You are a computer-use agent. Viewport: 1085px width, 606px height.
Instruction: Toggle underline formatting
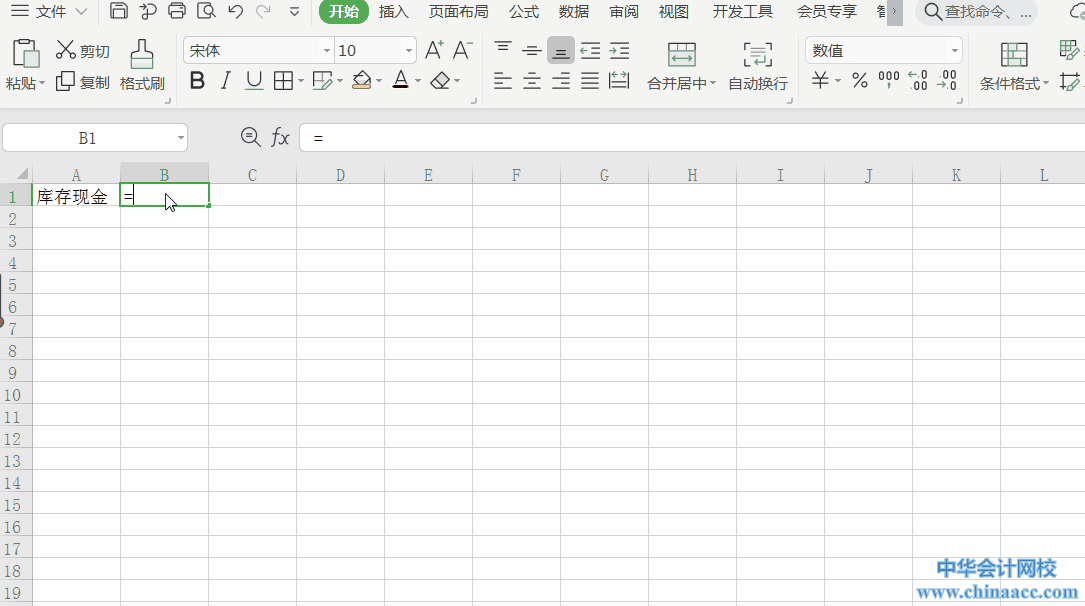coord(254,81)
